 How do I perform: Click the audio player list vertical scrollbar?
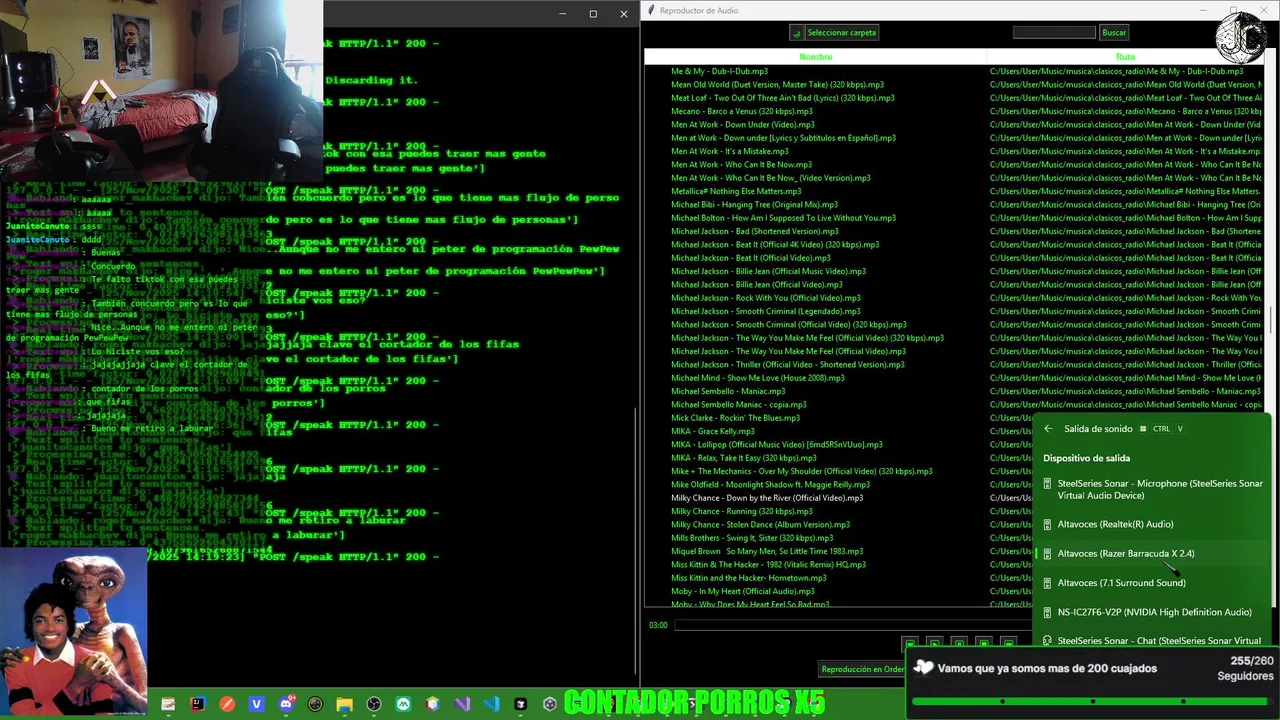tap(1272, 320)
